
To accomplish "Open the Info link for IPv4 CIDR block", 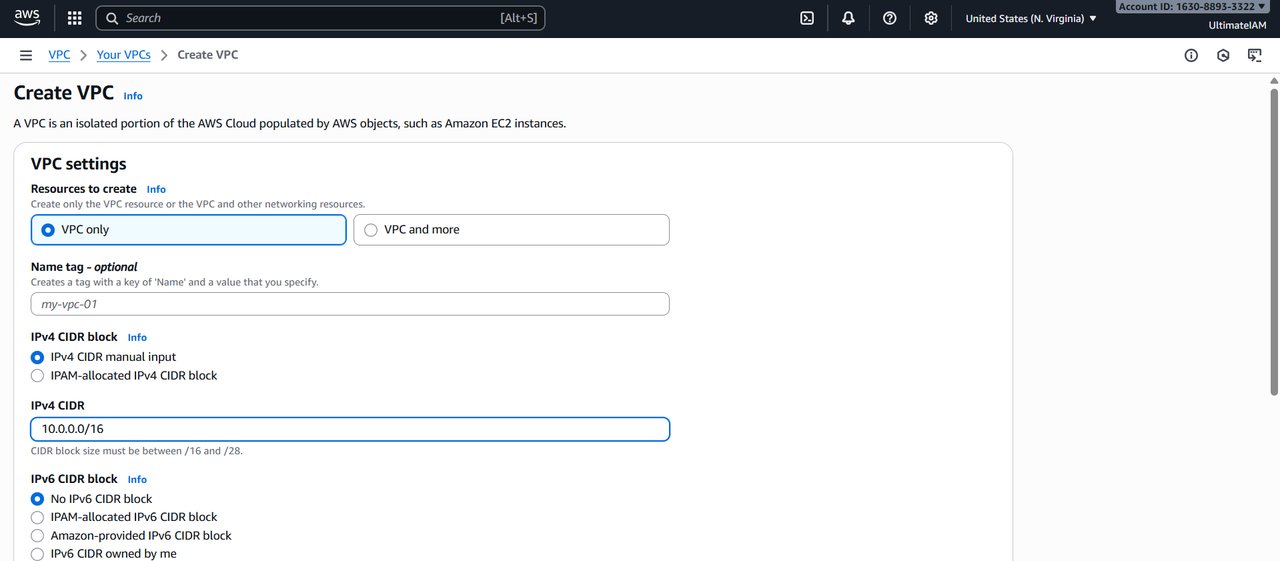I will 137,338.
